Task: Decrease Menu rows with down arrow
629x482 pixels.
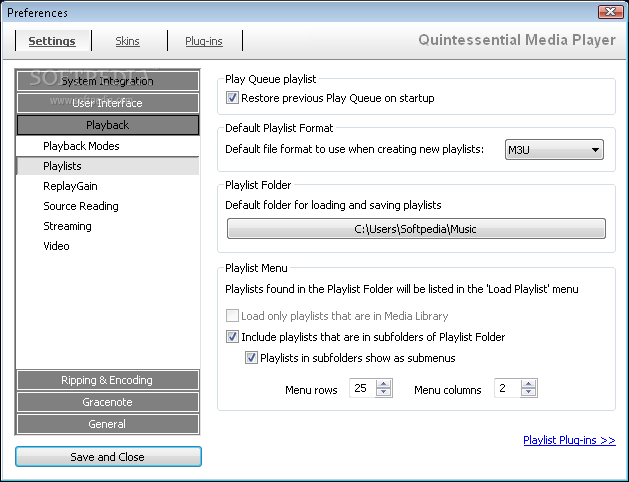Action: 383,393
